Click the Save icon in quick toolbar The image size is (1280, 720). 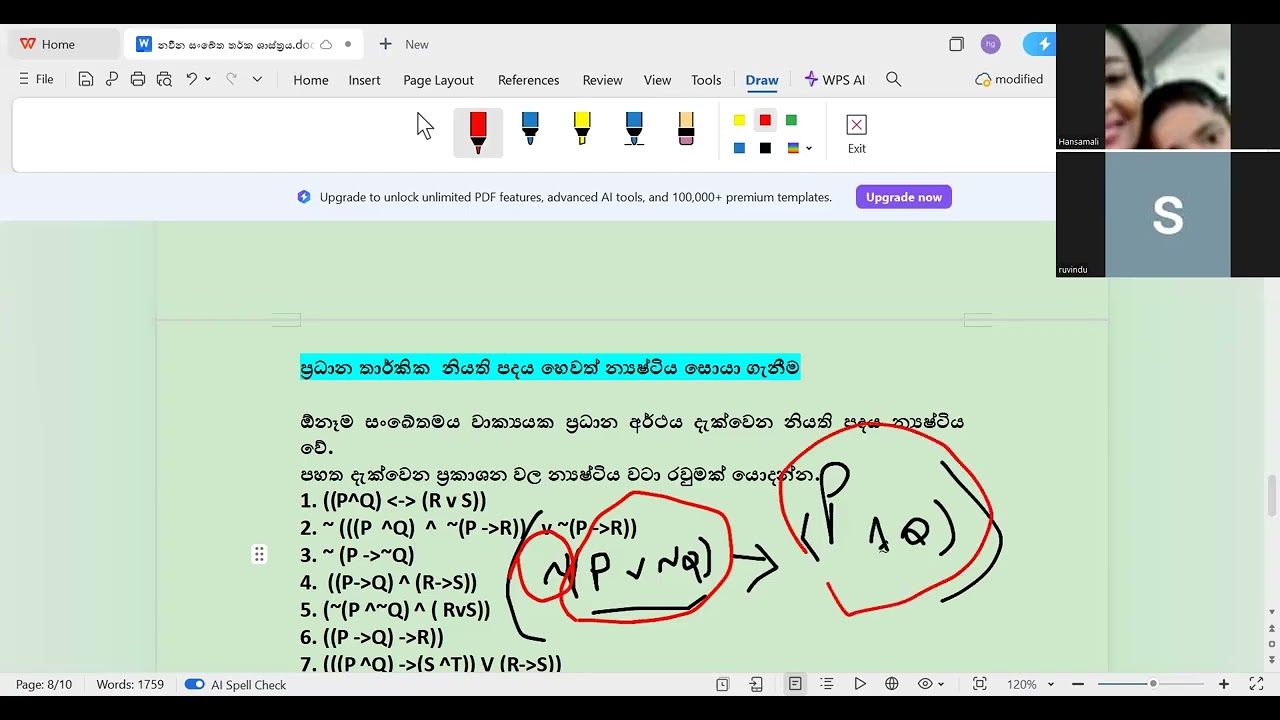[x=86, y=79]
